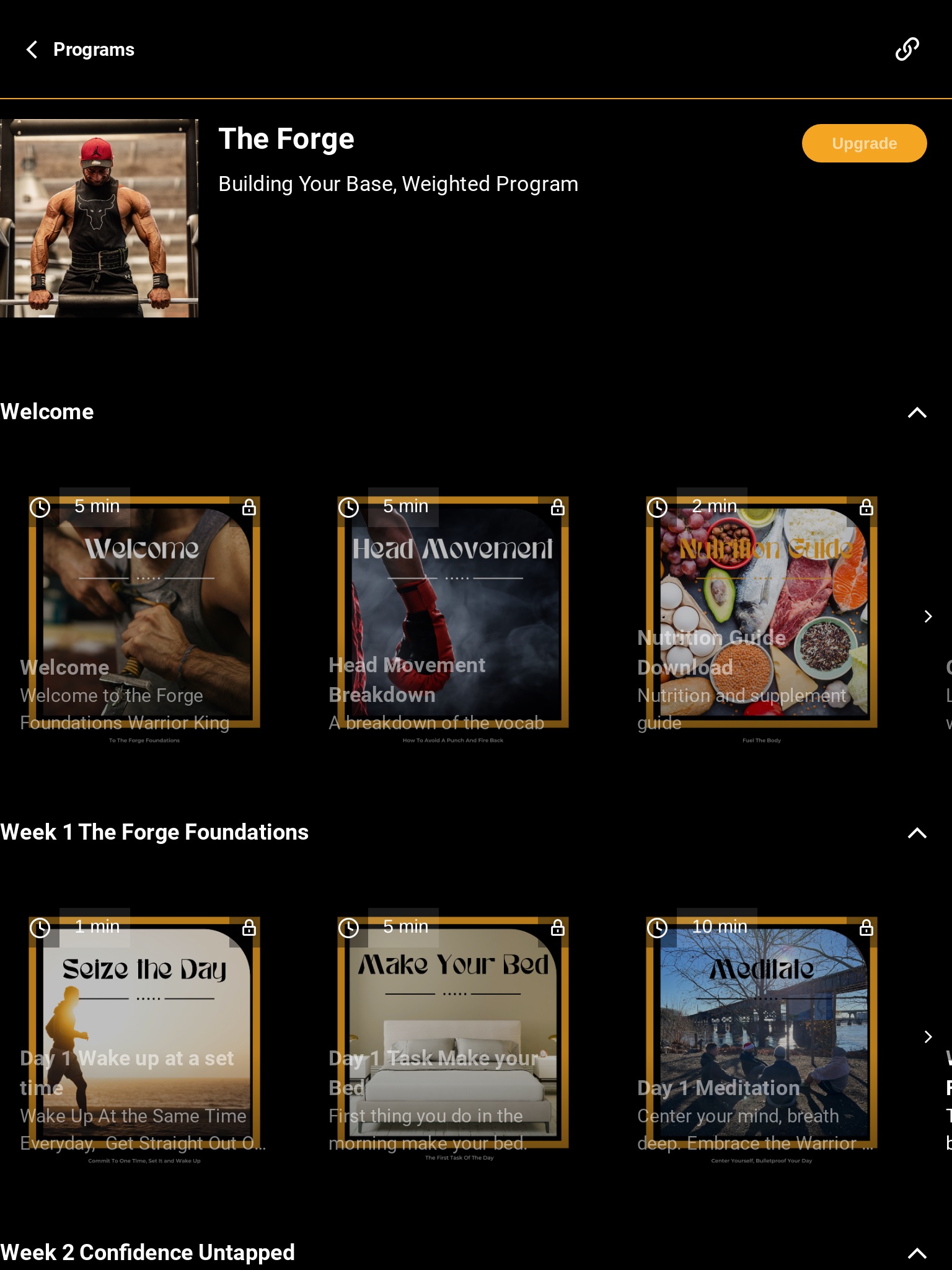952x1270 pixels.
Task: Click 'Nutrition and supplement guide' description
Action: pos(741,709)
